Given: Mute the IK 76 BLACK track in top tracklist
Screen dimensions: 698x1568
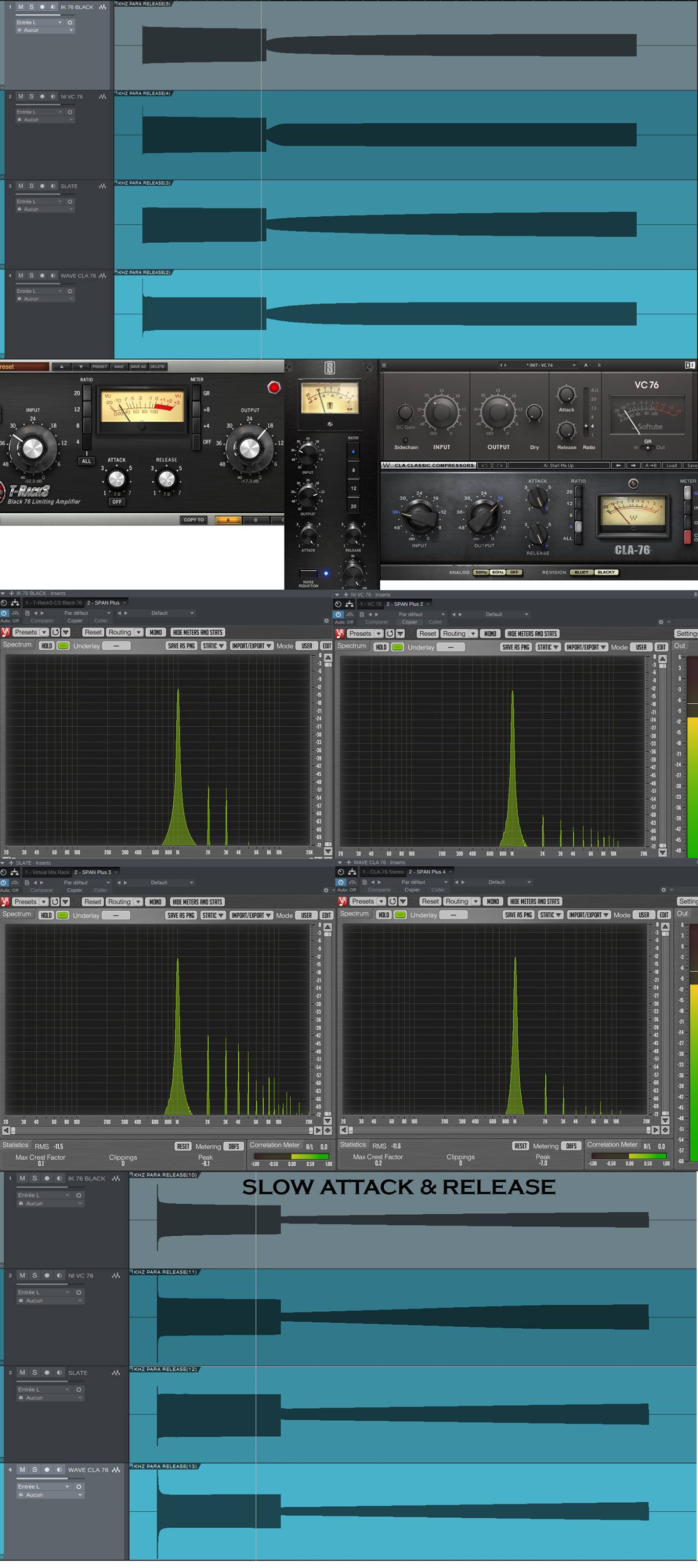Looking at the screenshot, I should tap(20, 7).
